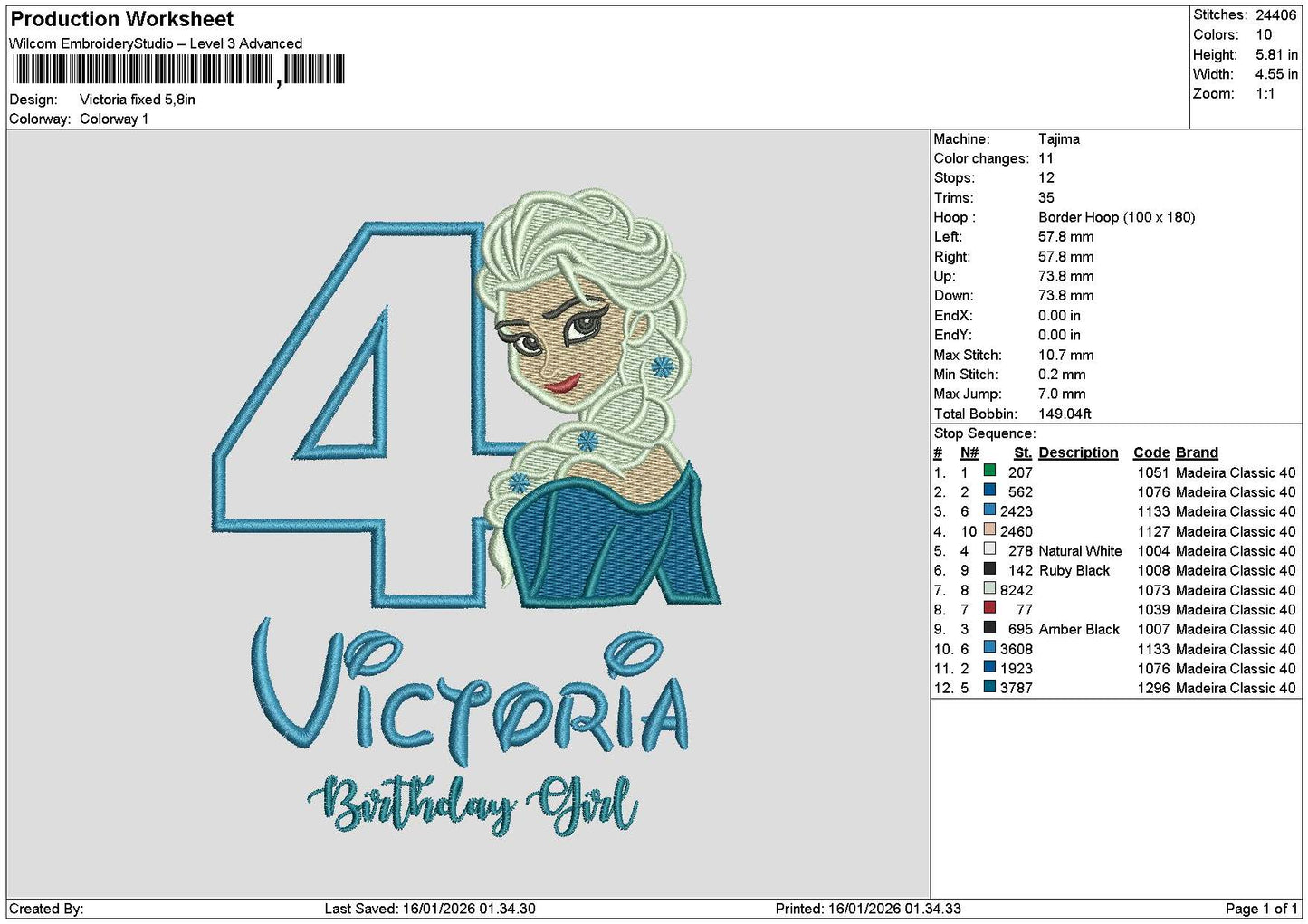The width and height of the screenshot is (1308, 924).
Task: Choose the Amber Black color swatch
Action: pyautogui.click(x=989, y=628)
